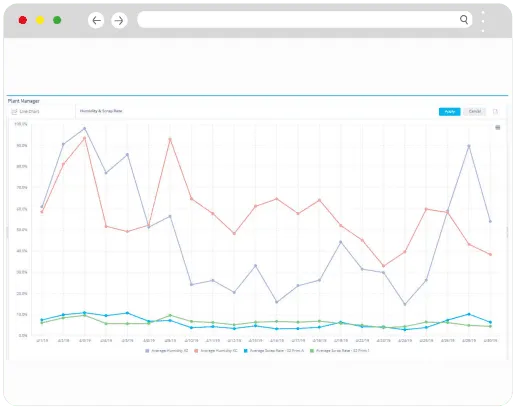Go back using the browser back arrow
The height and width of the screenshot is (409, 516).
pyautogui.click(x=96, y=20)
